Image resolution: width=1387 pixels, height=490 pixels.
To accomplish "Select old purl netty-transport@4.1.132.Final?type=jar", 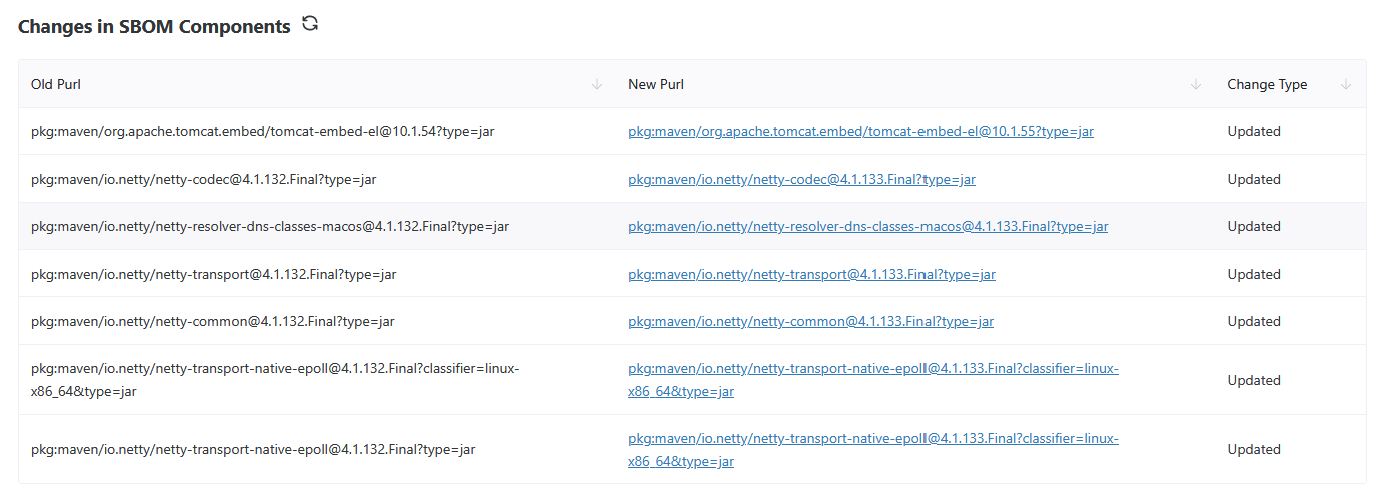I will 214,274.
